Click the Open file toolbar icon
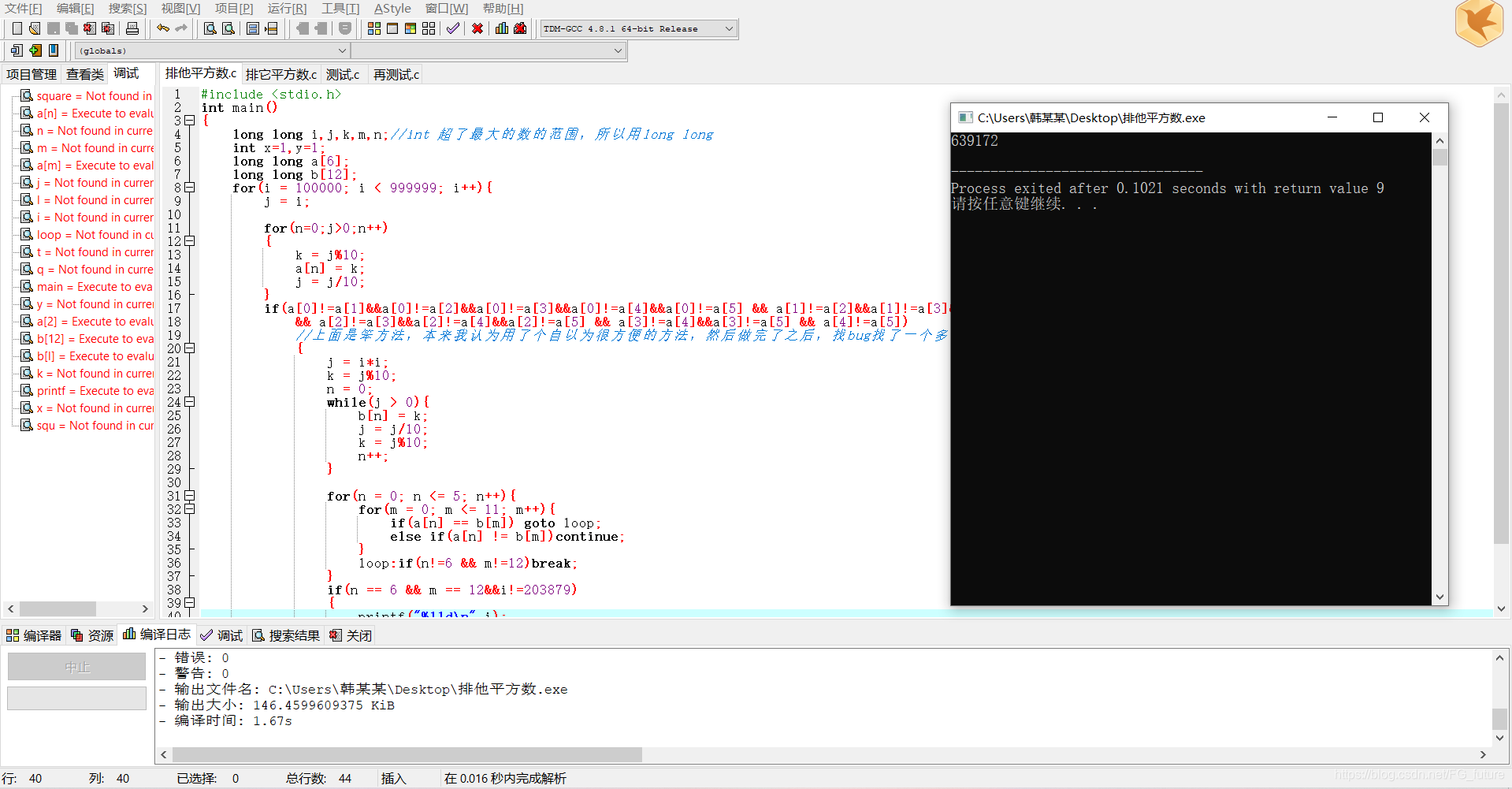 (35, 29)
